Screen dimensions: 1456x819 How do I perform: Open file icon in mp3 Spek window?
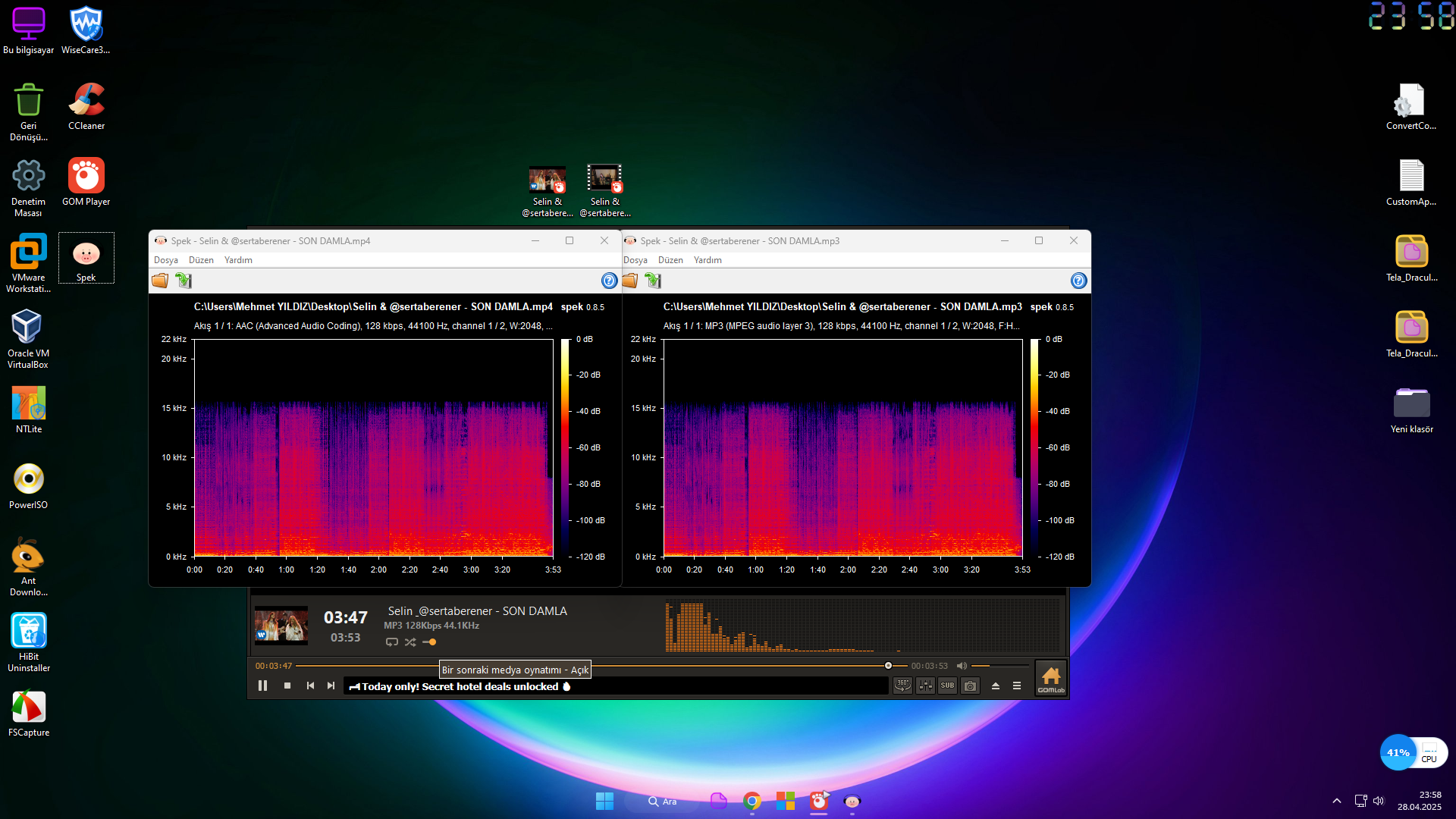[630, 281]
